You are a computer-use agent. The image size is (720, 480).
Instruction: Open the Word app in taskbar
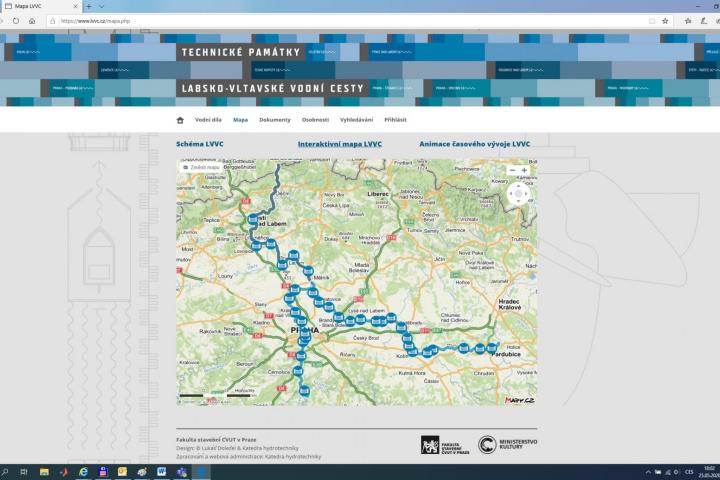tap(161, 471)
